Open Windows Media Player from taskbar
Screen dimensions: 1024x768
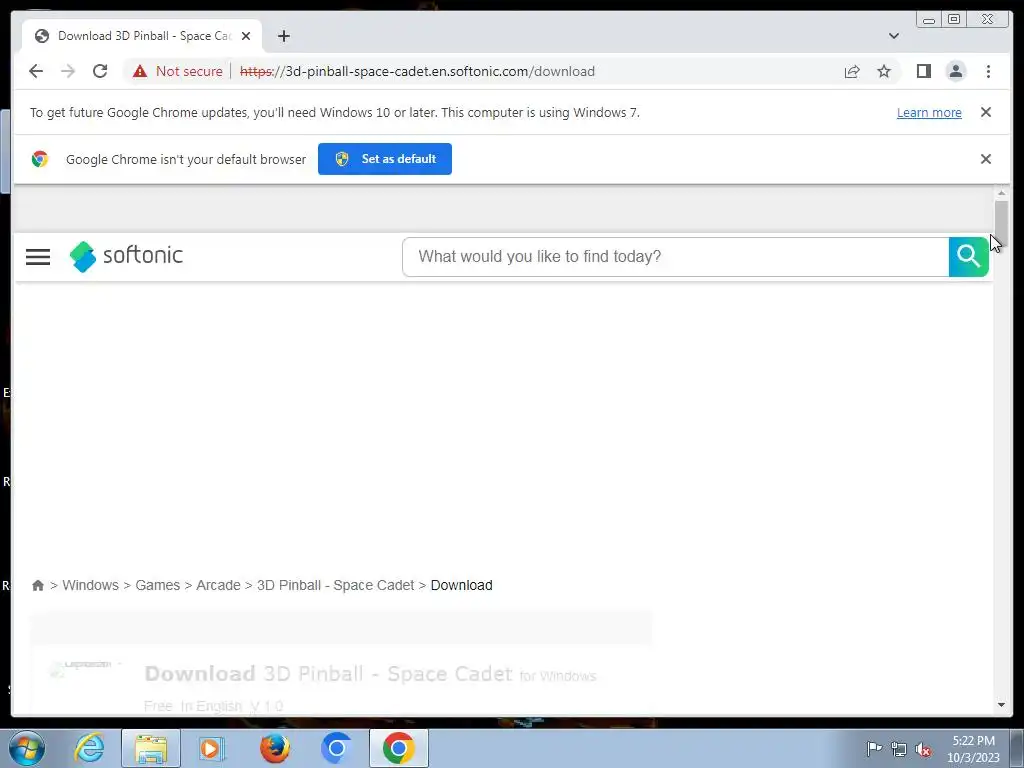(211, 748)
